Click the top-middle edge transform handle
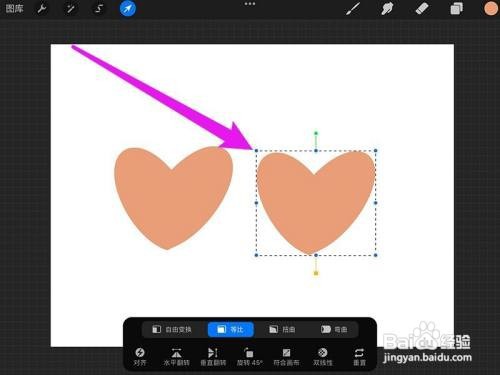500x375 pixels. pos(316,151)
